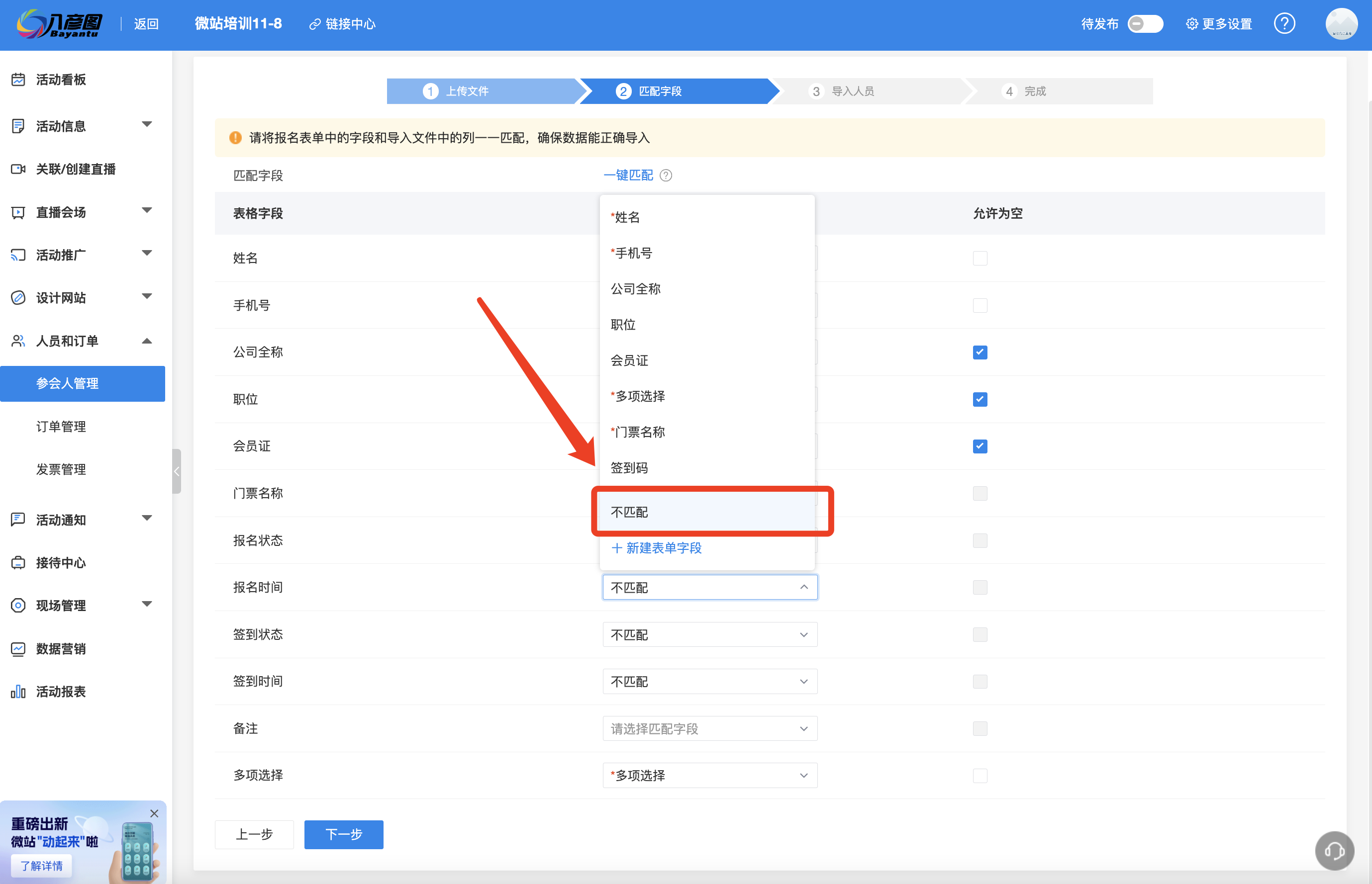The image size is (1372, 884).
Task: Click the 了解详情 promo button
Action: tap(41, 866)
